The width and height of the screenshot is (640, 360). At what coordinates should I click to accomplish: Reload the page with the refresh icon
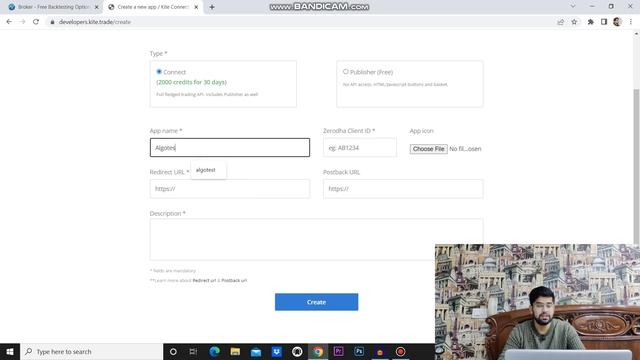tap(36, 22)
